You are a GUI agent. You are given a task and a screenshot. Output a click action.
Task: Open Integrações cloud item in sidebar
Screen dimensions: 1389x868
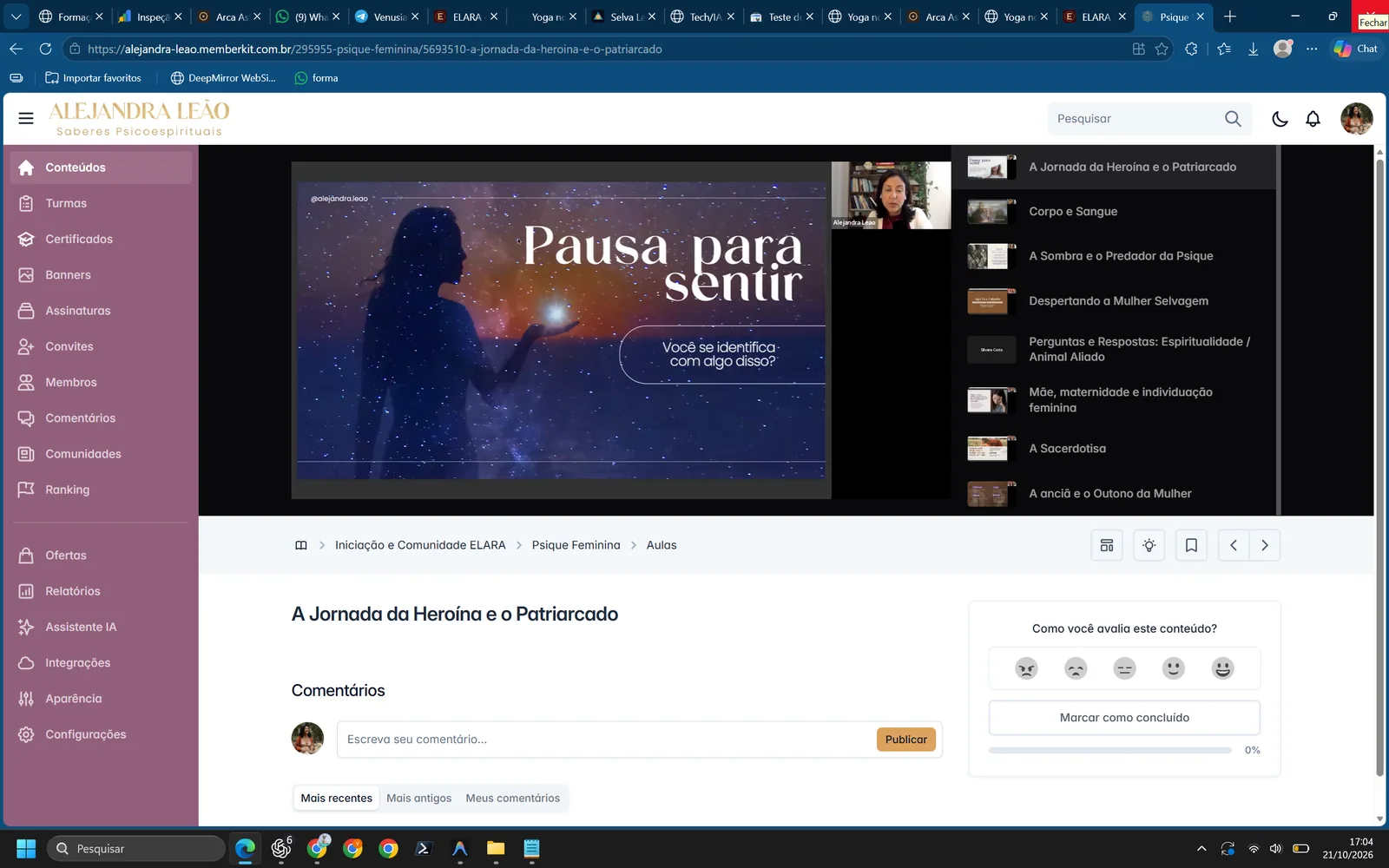[101, 662]
